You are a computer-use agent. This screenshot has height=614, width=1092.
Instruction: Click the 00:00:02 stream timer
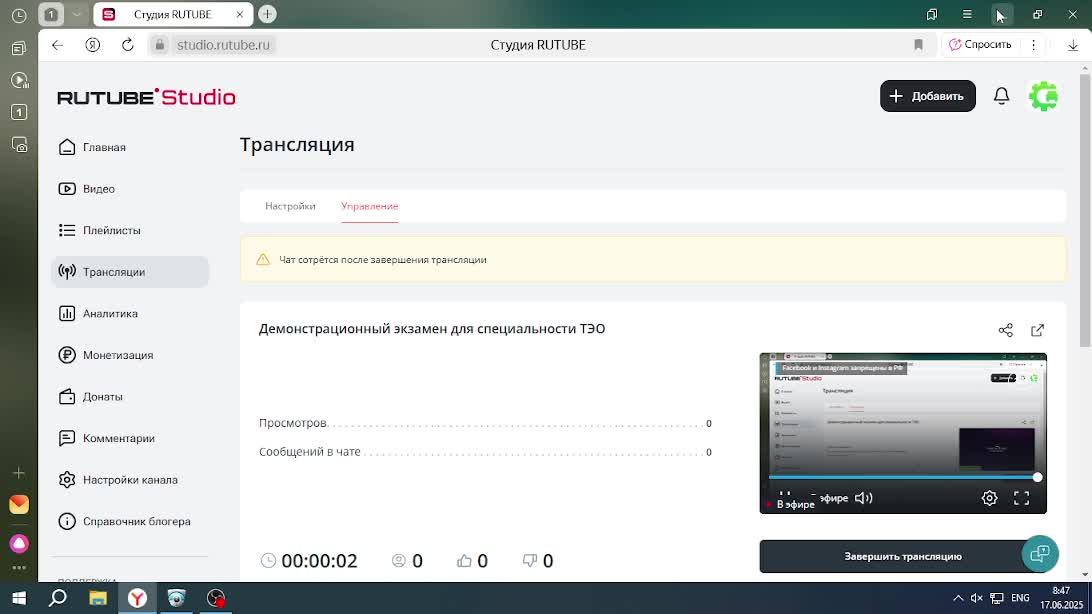[x=319, y=561]
